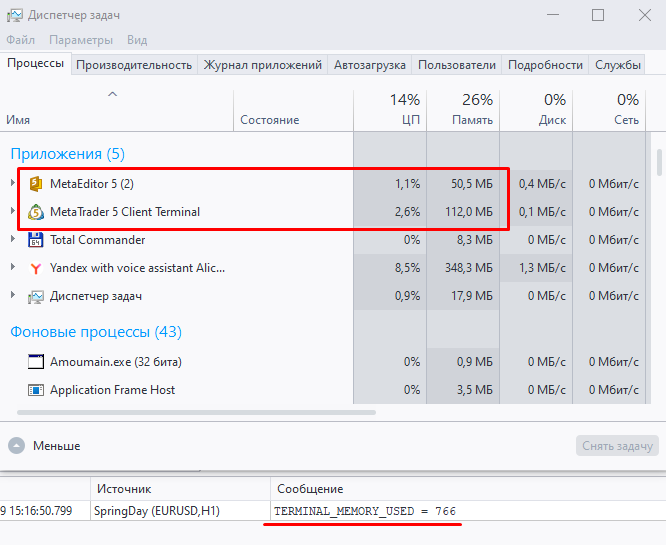Image resolution: width=666 pixels, height=545 pixels.
Task: Switch to the Производительность tab
Action: coord(134,65)
